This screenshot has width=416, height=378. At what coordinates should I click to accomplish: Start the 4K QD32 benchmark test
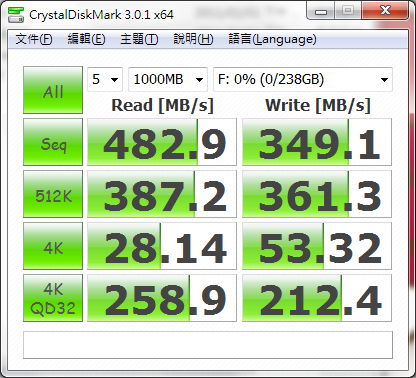click(53, 298)
